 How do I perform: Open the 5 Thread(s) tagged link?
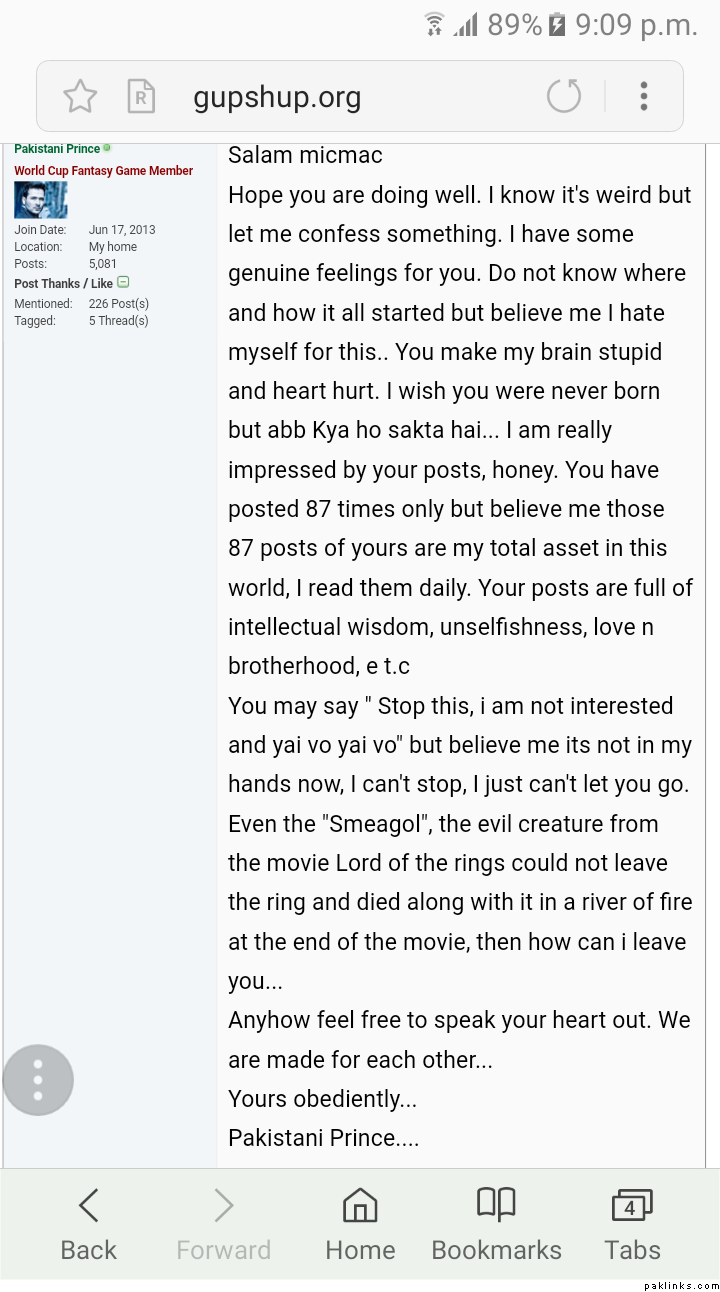tap(118, 321)
